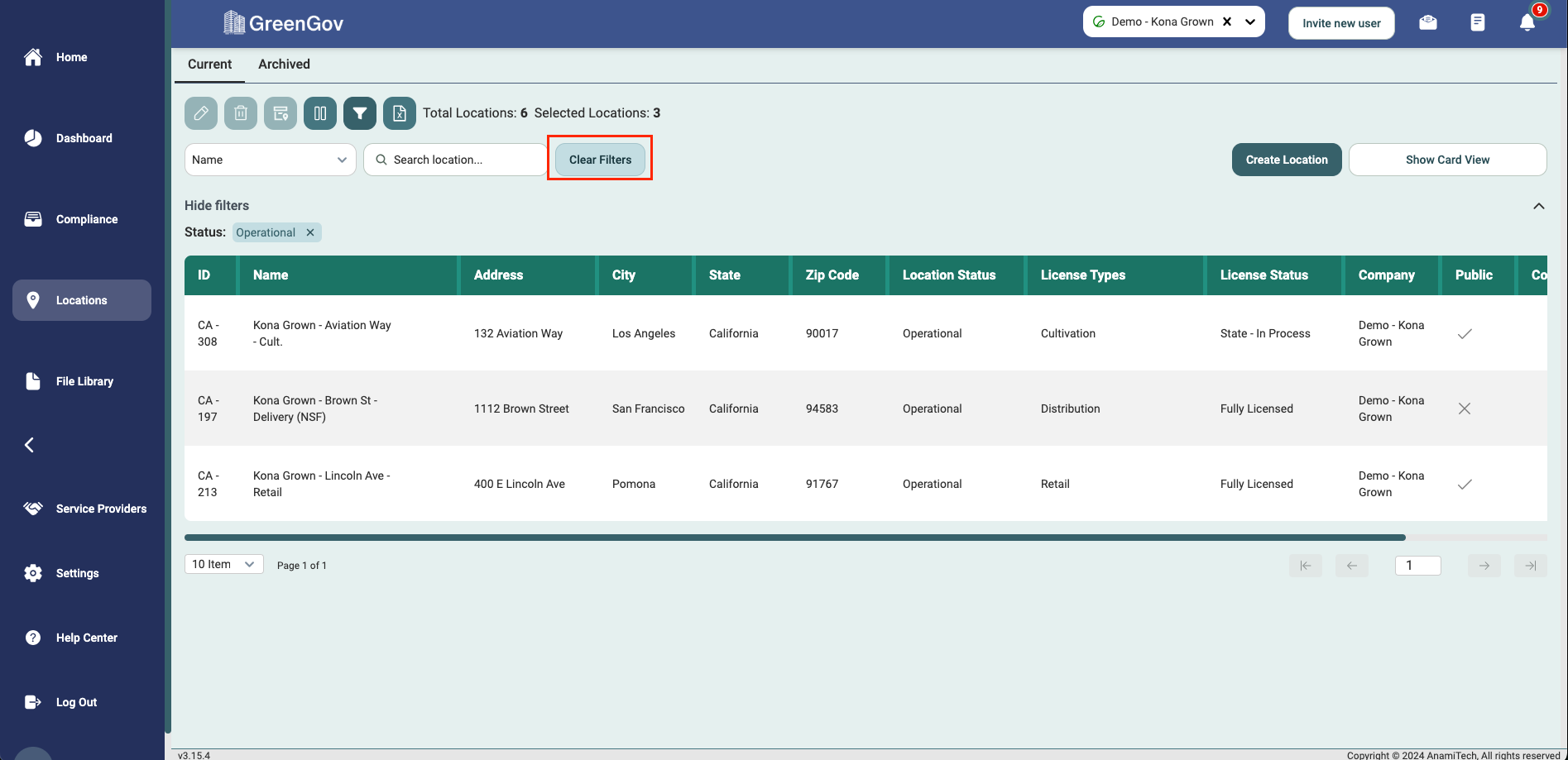
Task: Click the Public X mark for Brown St row
Action: tap(1465, 409)
